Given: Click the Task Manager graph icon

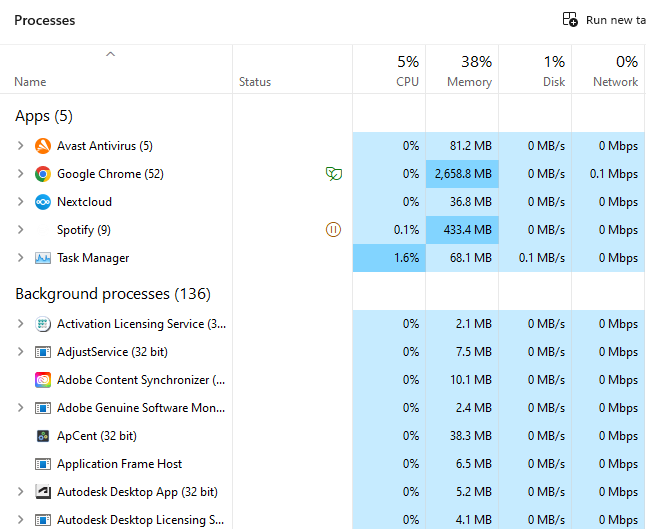Looking at the screenshot, I should point(43,258).
